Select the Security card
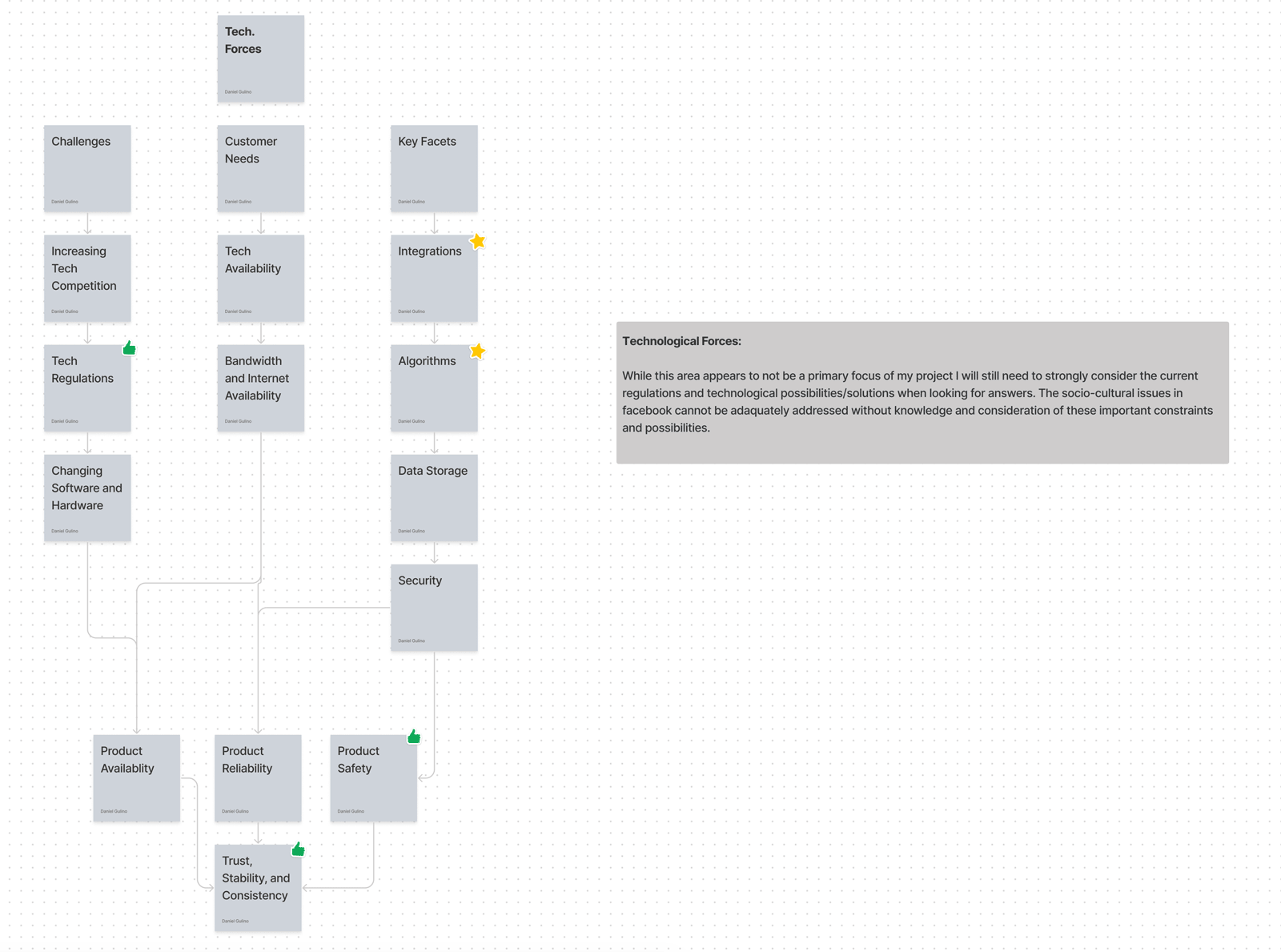This screenshot has height=952, width=1281. 434,608
